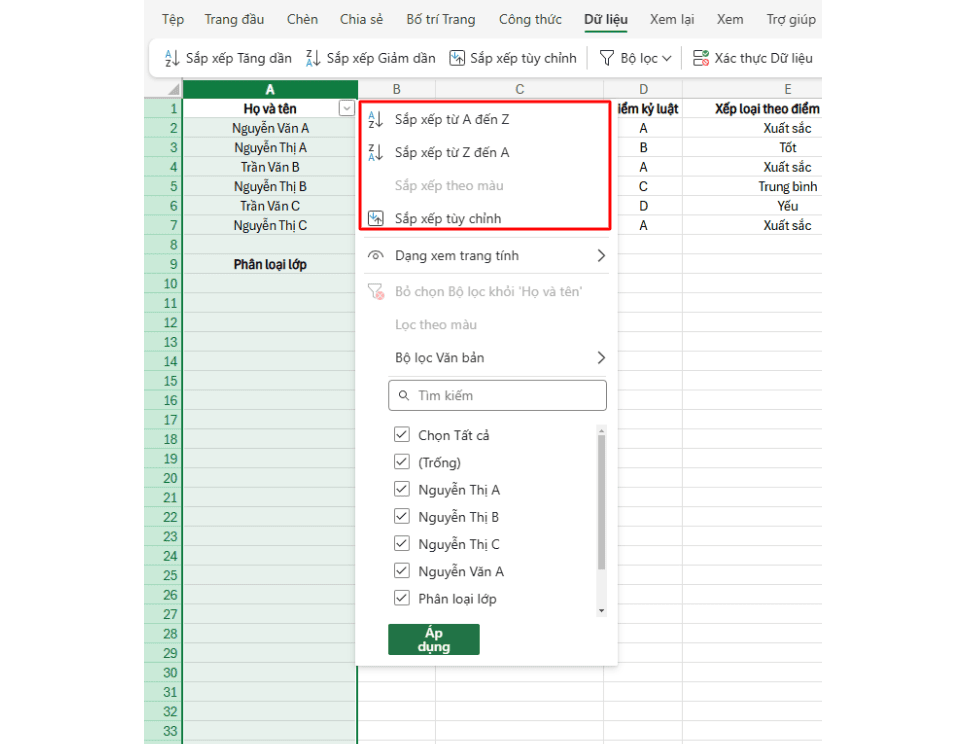954x756 pixels.
Task: Select row 1 header
Action: click(x=163, y=109)
